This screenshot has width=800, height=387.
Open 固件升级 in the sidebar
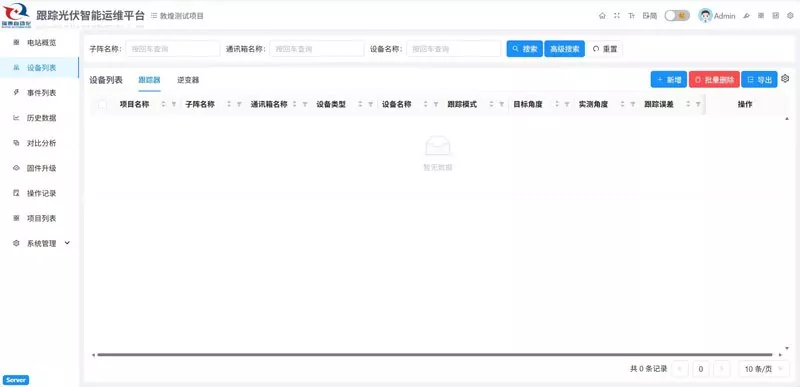click(39, 168)
